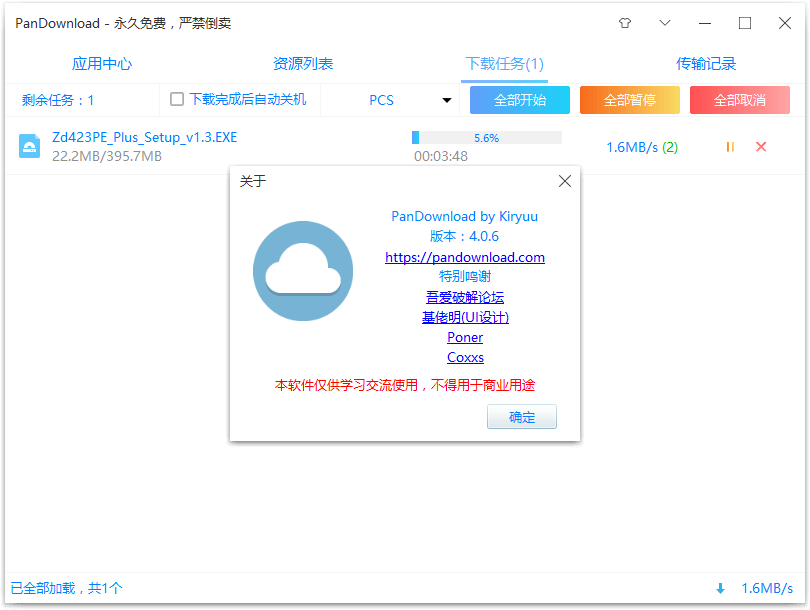Click the download speed arrow in status bar
810x610 pixels.
[x=720, y=589]
